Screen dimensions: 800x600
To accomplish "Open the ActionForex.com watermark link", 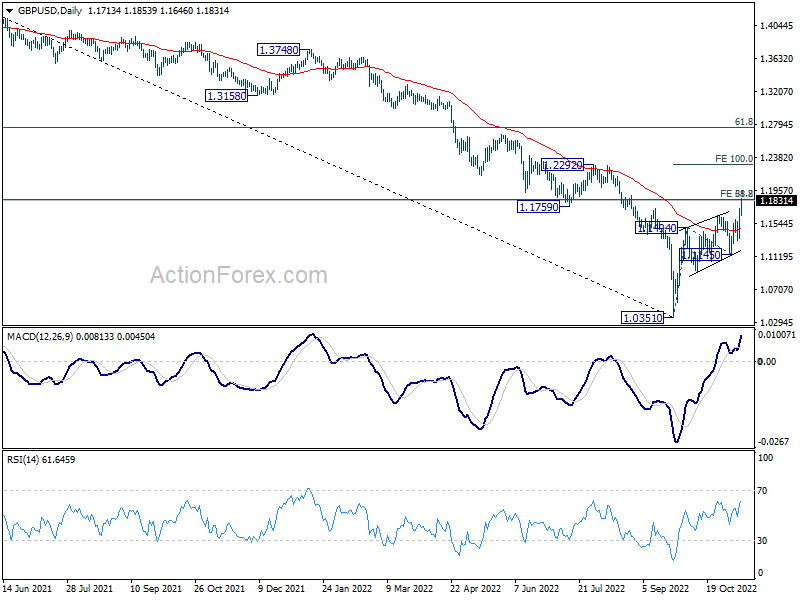I will (x=238, y=275).
